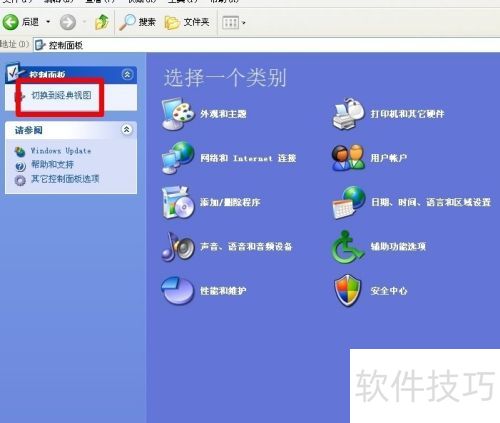Open 外观和主题 palette icon
This screenshot has width=500, height=423.
pyautogui.click(x=178, y=114)
